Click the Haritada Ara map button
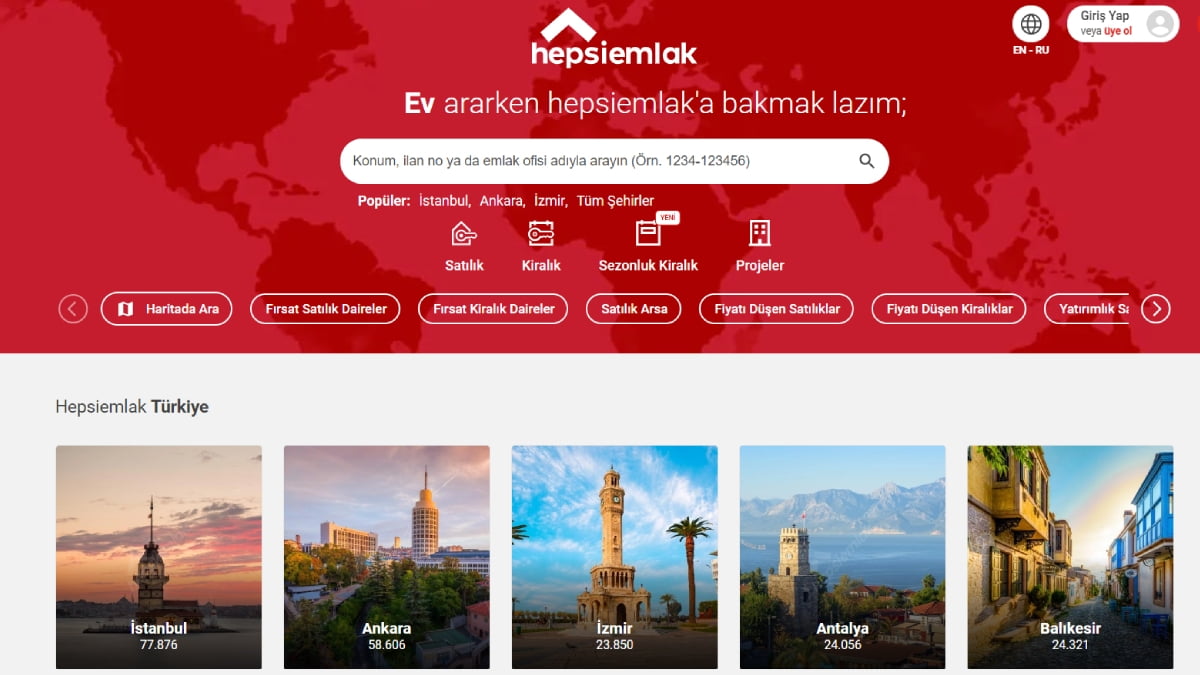This screenshot has height=675, width=1200. (166, 309)
